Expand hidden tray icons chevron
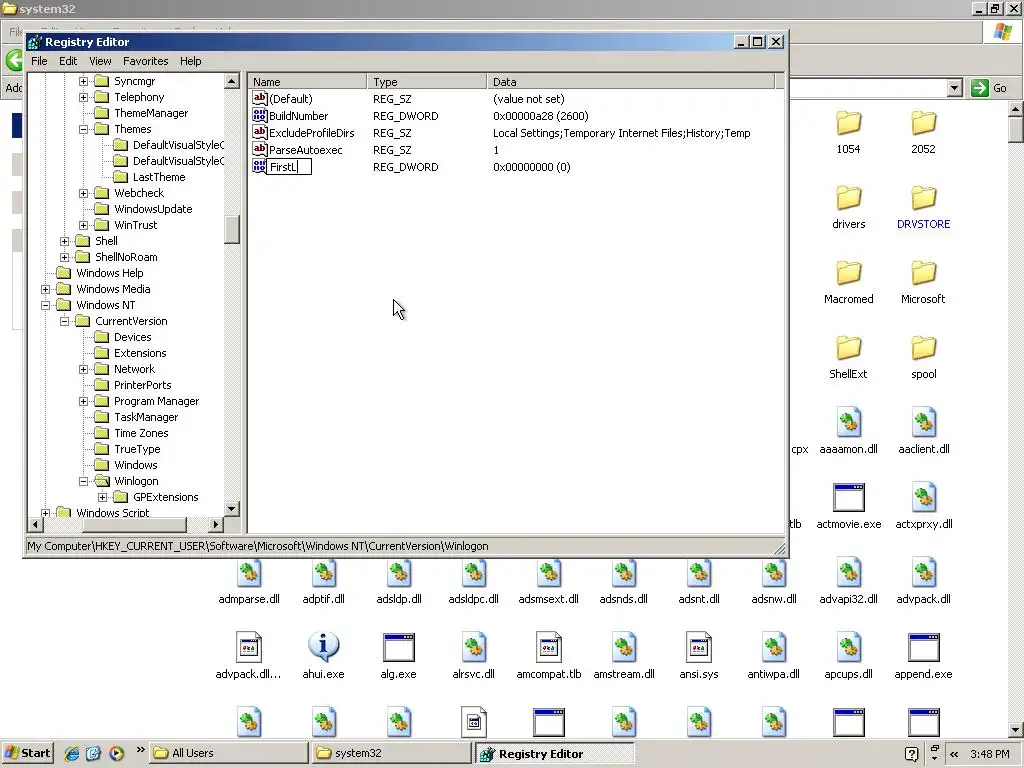Viewport: 1024px width, 768px height. coord(954,754)
